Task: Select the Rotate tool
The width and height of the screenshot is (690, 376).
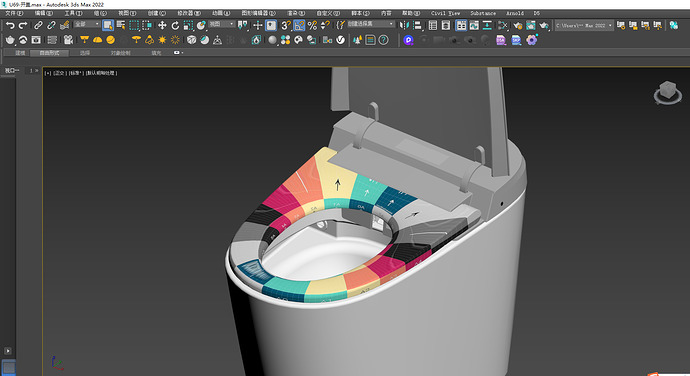Action: coord(175,26)
